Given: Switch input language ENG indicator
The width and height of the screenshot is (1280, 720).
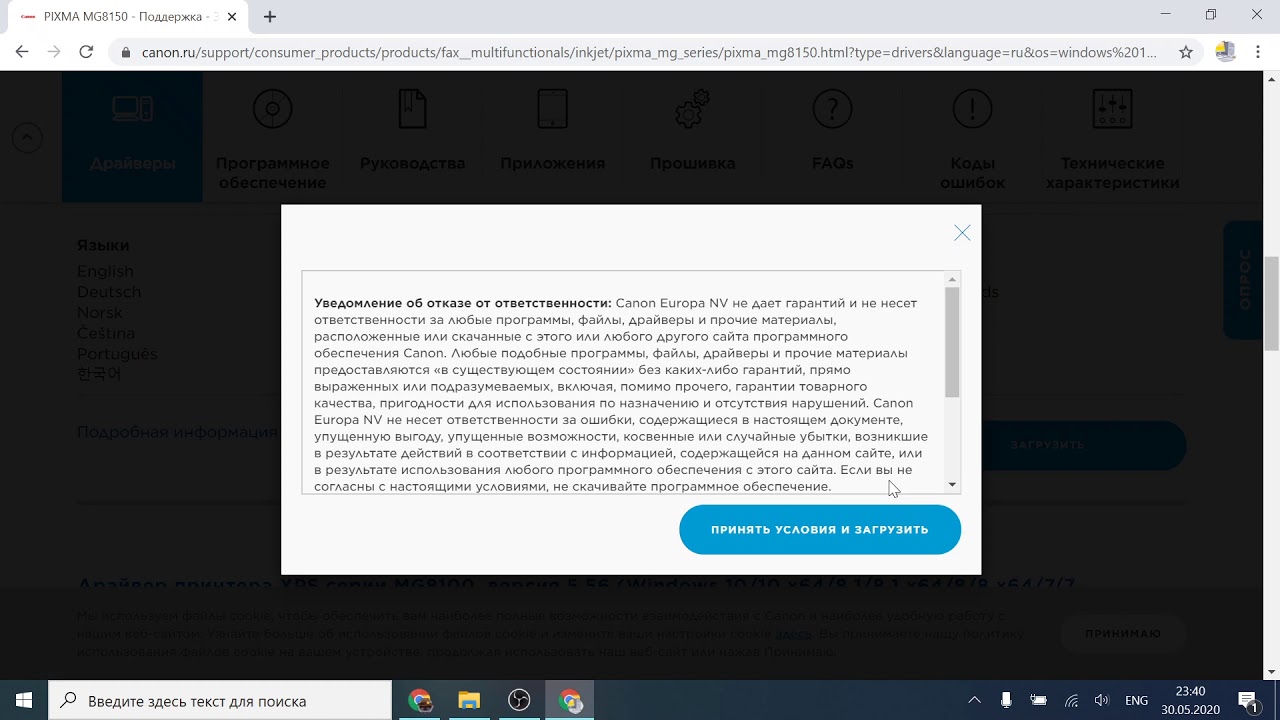Looking at the screenshot, I should tap(1136, 701).
